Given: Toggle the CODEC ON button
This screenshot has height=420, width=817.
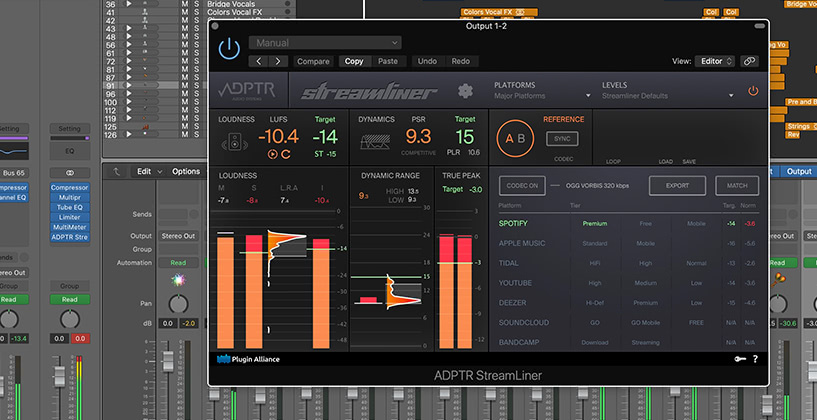Looking at the screenshot, I should [x=522, y=186].
